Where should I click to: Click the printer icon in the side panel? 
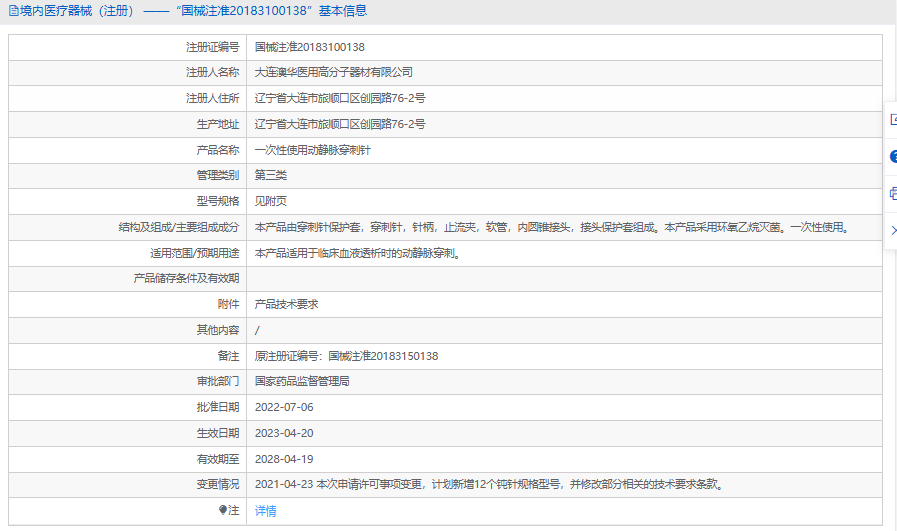[893, 193]
